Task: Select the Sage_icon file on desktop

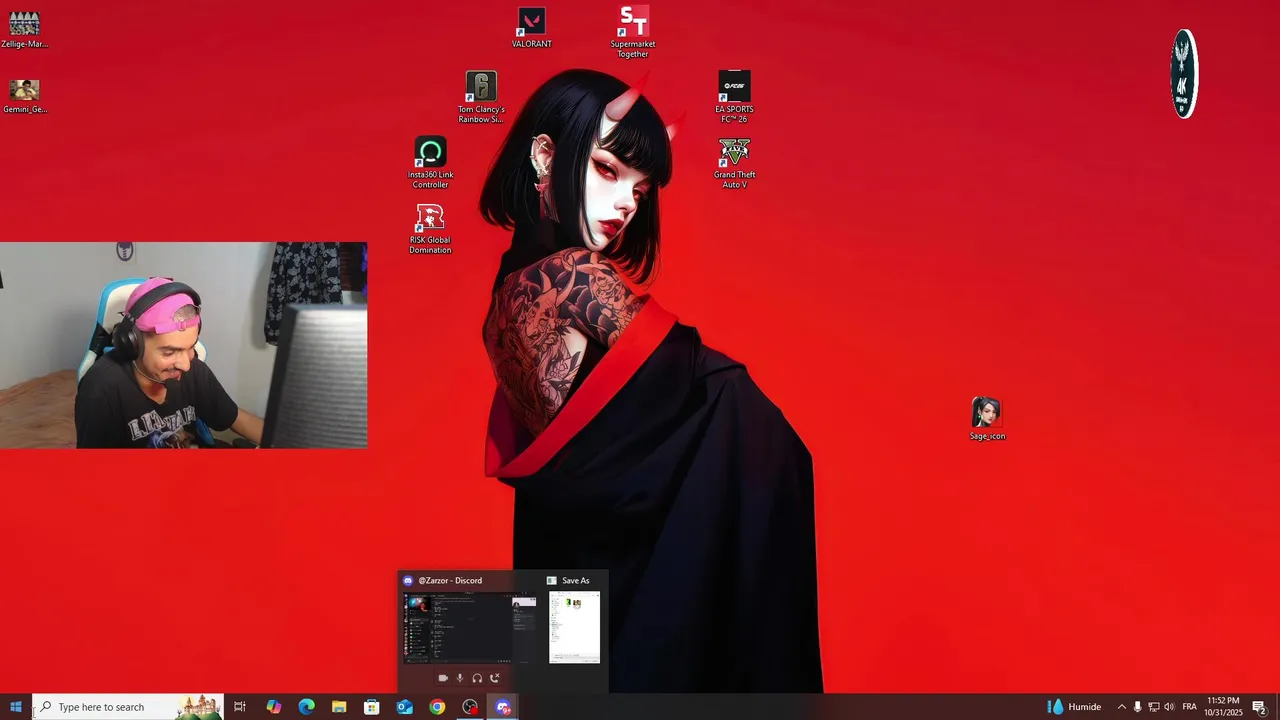Action: [987, 419]
